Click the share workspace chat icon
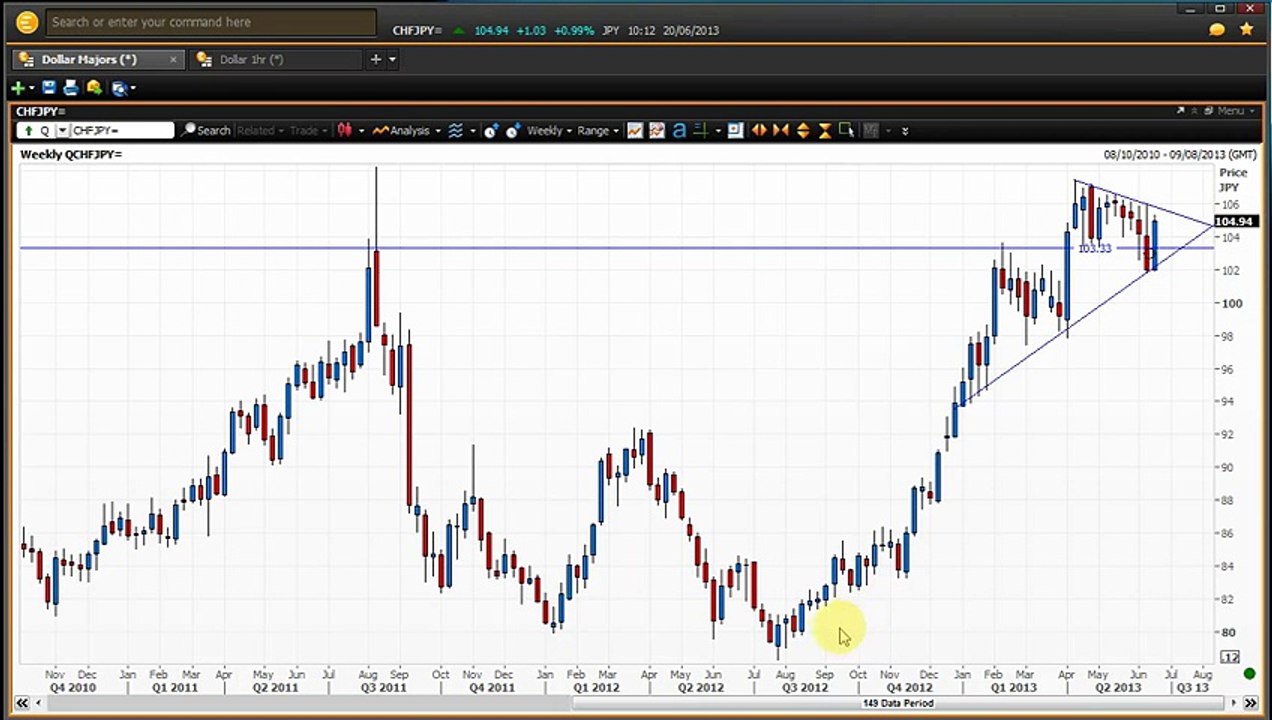The width and height of the screenshot is (1272, 720). (94, 88)
